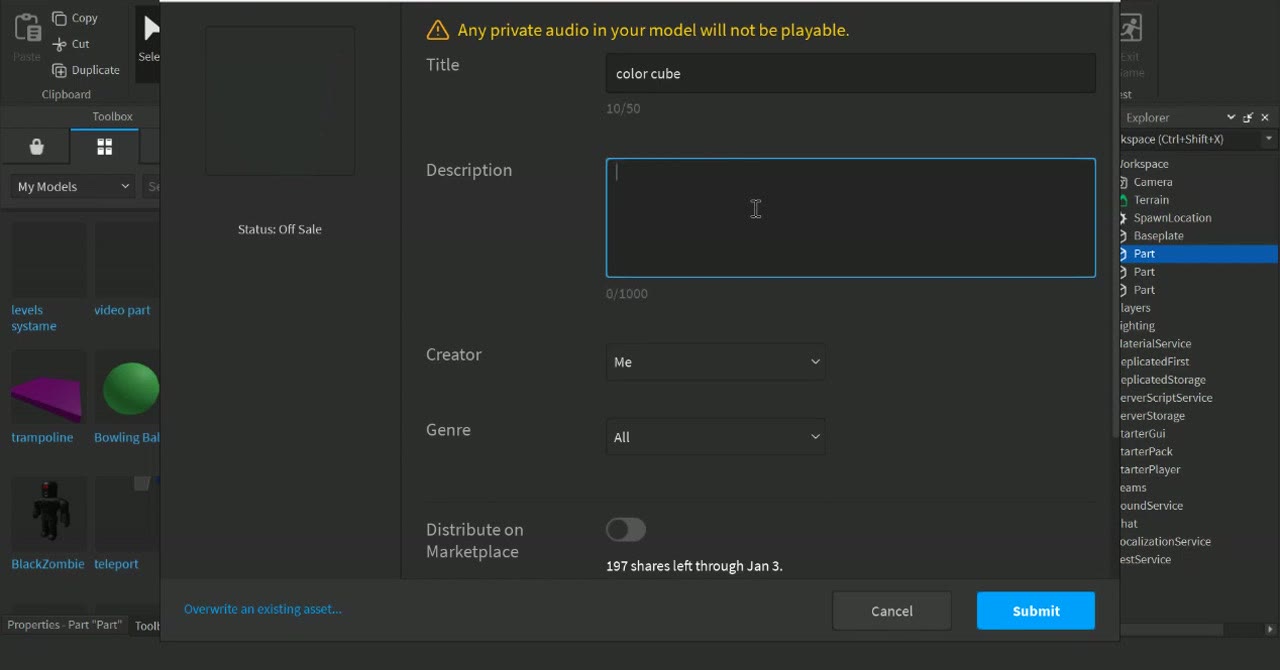Click the Terrain icon in Explorer
1280x670 pixels.
[x=1124, y=200]
